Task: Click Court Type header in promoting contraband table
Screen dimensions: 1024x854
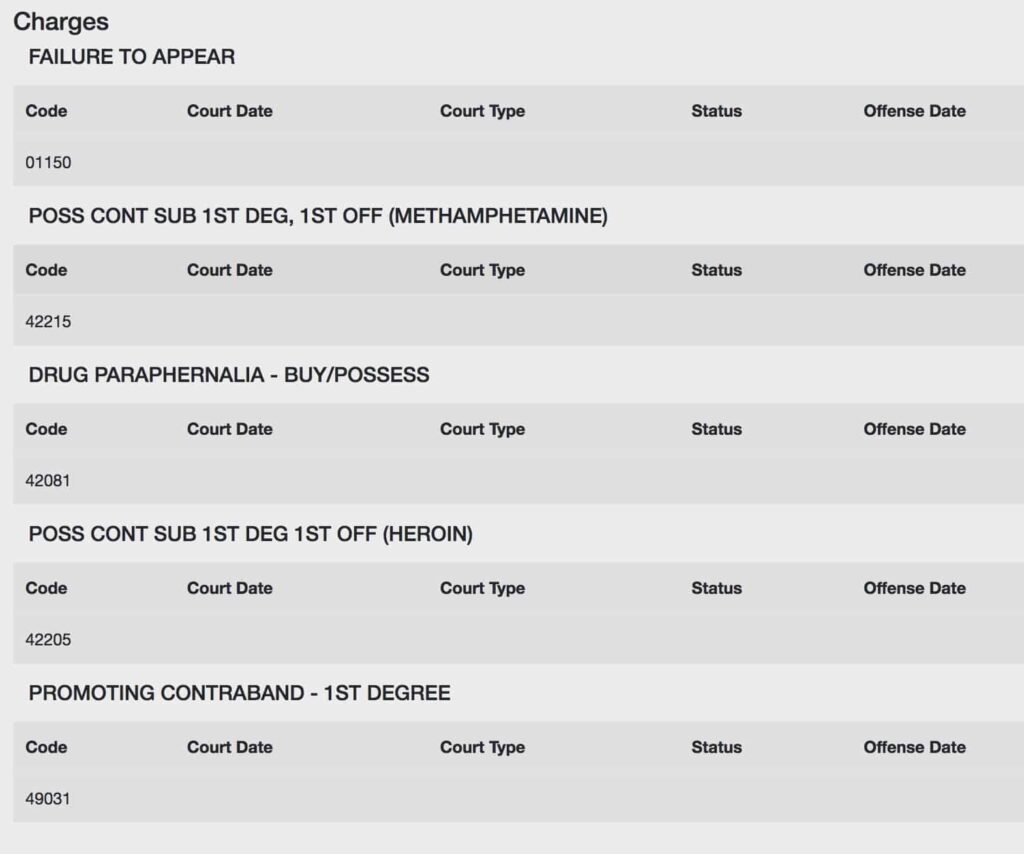Action: (x=483, y=747)
